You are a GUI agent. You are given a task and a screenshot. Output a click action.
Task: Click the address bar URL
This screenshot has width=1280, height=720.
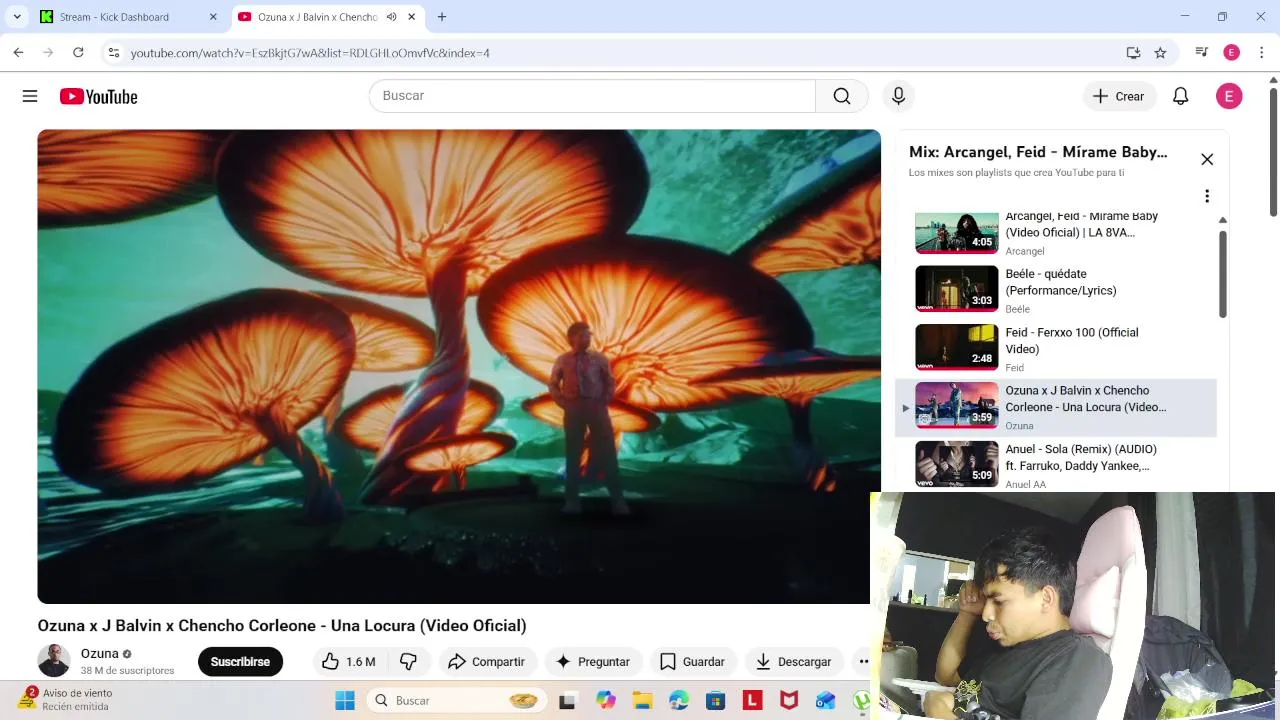pyautogui.click(x=310, y=53)
